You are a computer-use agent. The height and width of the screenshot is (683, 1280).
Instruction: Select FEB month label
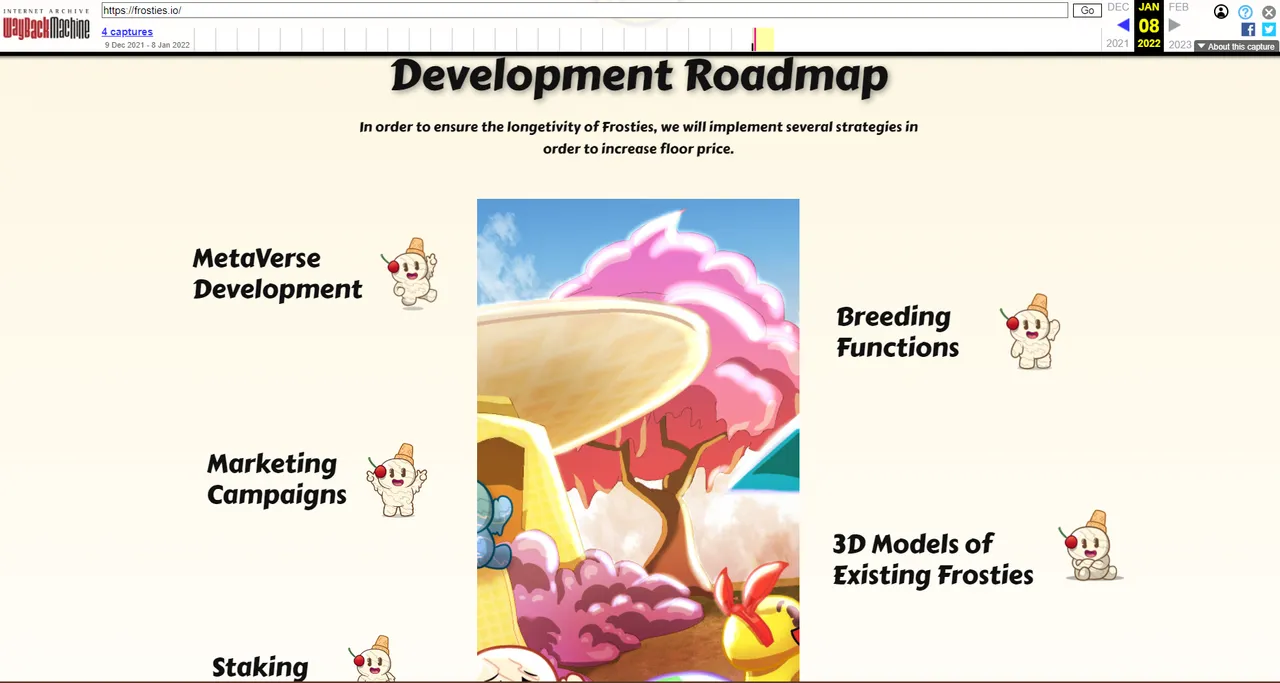[x=1179, y=7]
